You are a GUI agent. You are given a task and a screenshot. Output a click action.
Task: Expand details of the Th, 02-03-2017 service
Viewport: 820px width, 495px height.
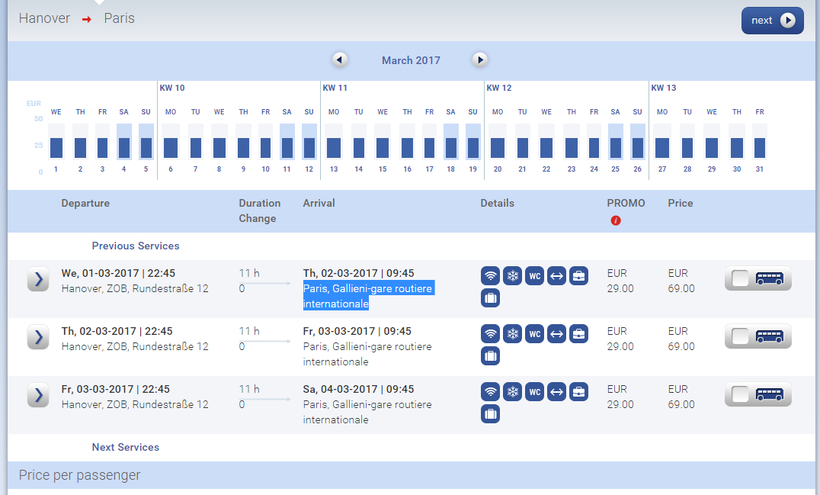38,338
